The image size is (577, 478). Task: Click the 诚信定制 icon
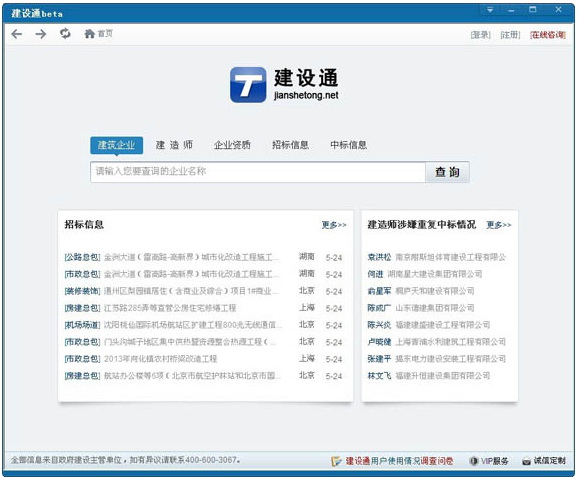point(526,461)
